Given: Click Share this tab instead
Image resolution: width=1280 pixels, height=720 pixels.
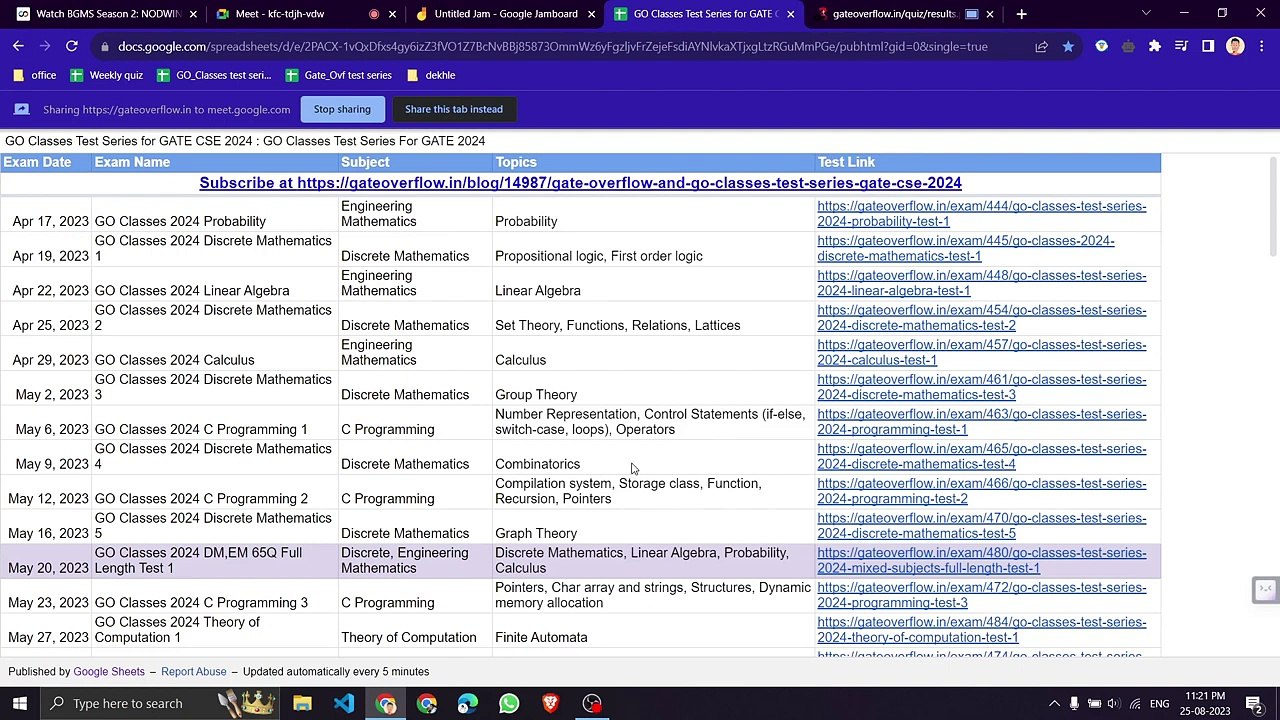Looking at the screenshot, I should (x=454, y=109).
